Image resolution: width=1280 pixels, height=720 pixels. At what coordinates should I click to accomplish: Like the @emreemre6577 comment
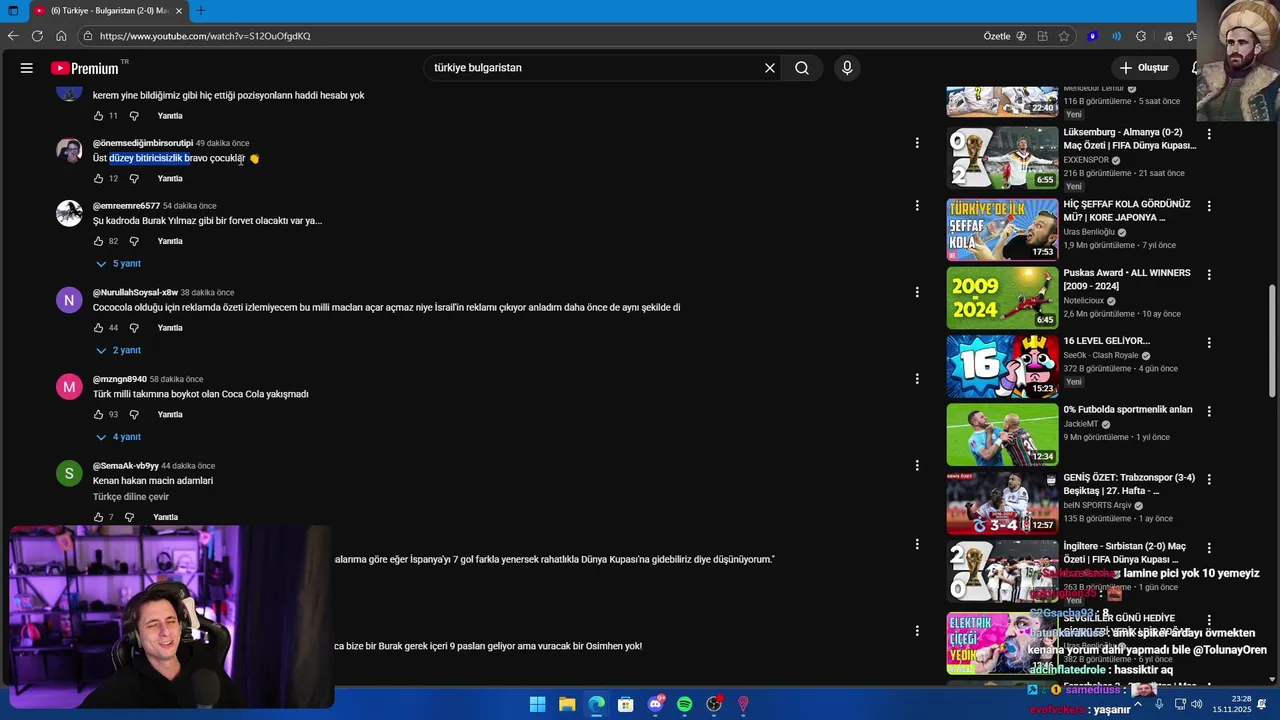click(x=98, y=241)
